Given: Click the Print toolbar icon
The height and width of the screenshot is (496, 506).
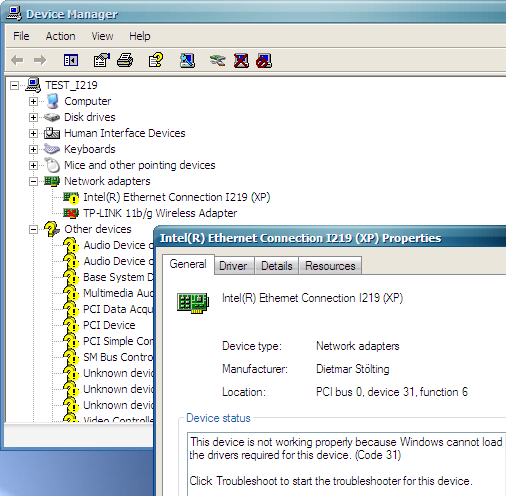Looking at the screenshot, I should [125, 60].
